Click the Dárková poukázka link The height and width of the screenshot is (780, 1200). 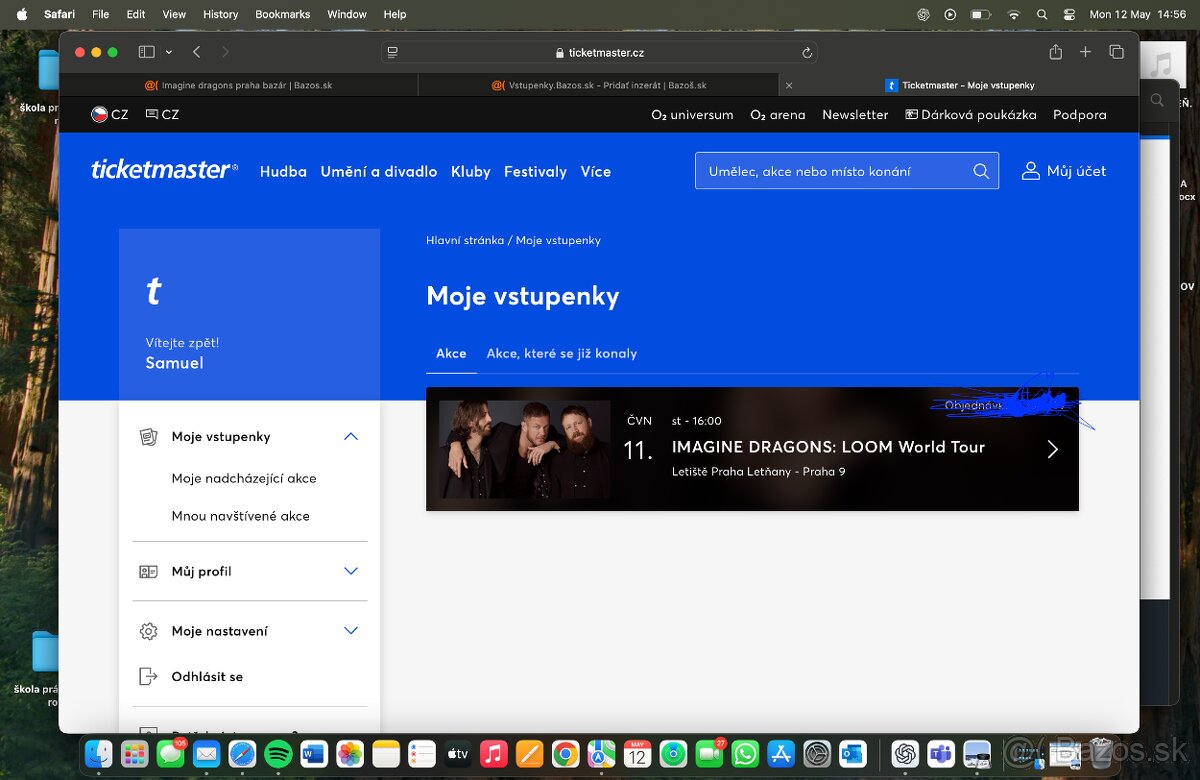[x=971, y=114]
